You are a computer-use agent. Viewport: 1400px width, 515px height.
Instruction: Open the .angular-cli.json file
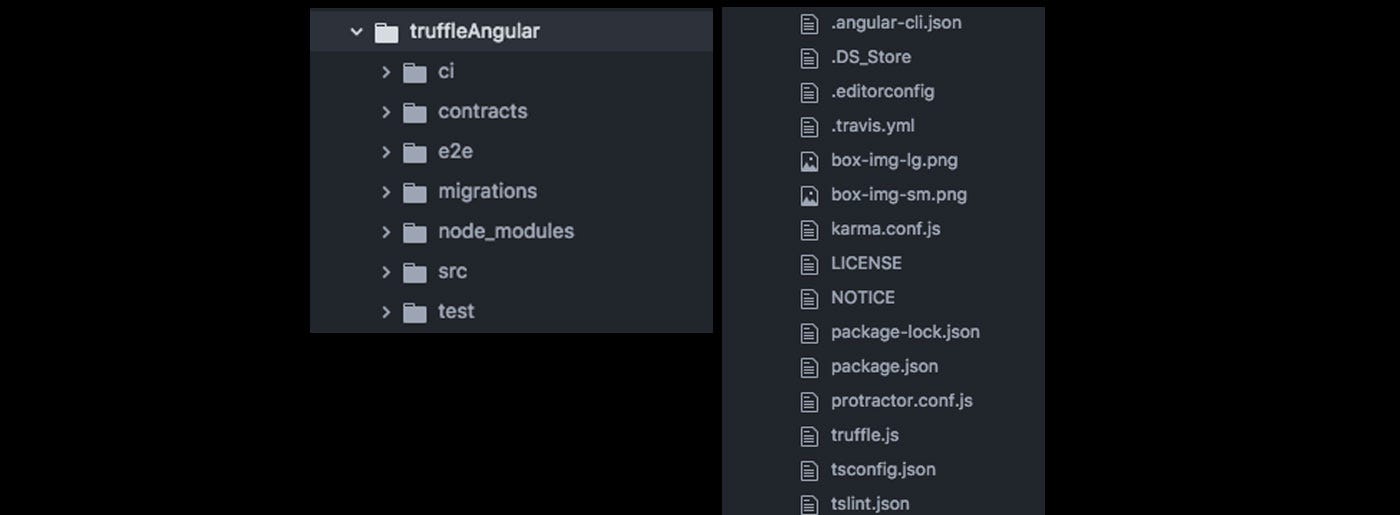[896, 22]
